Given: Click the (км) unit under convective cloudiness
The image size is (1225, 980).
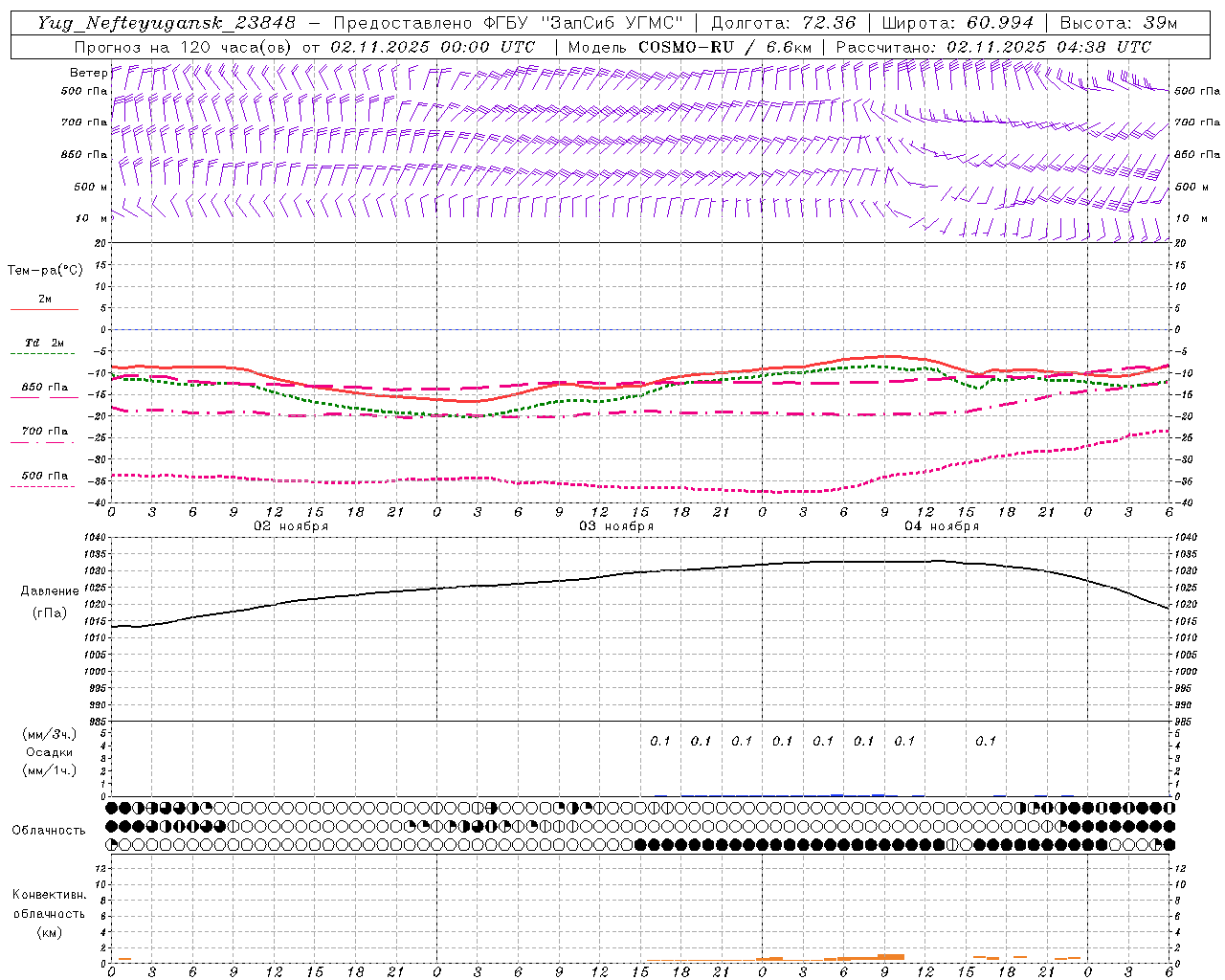Looking at the screenshot, I should pyautogui.click(x=50, y=932).
